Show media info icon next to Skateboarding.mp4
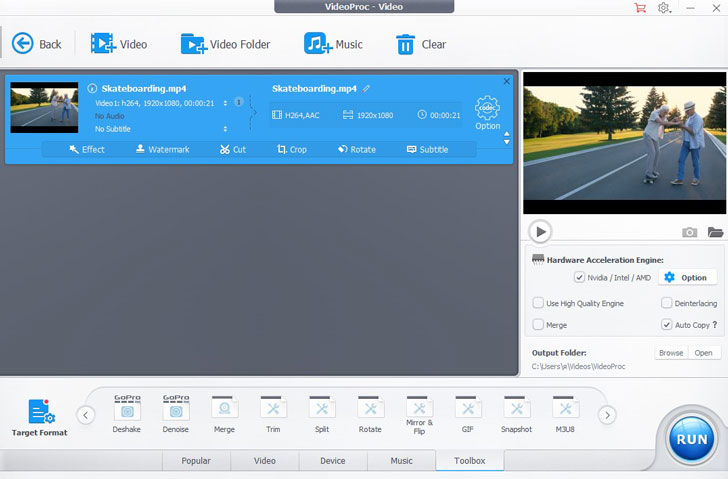Screen dimensions: 728x479 pos(92,88)
